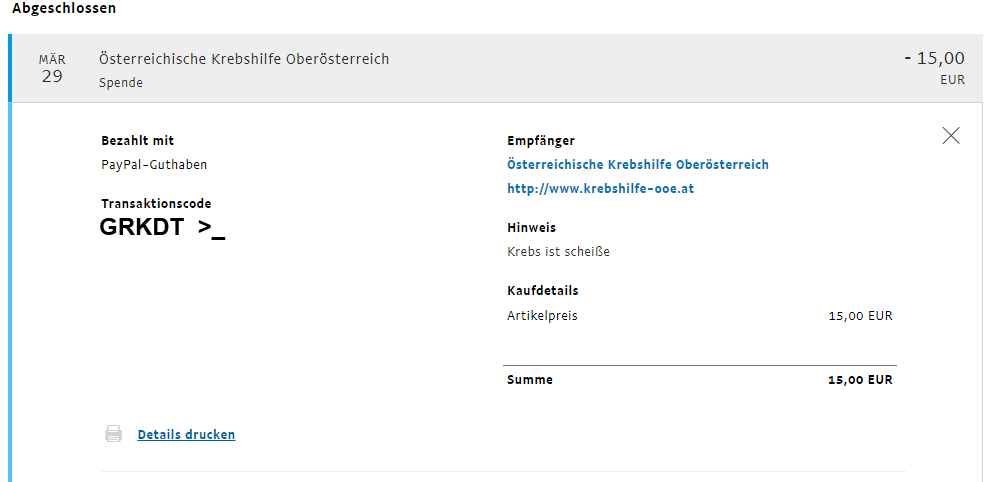
Task: Visit the http://www.krebshilfe-ooe.at link
Action: (600, 189)
